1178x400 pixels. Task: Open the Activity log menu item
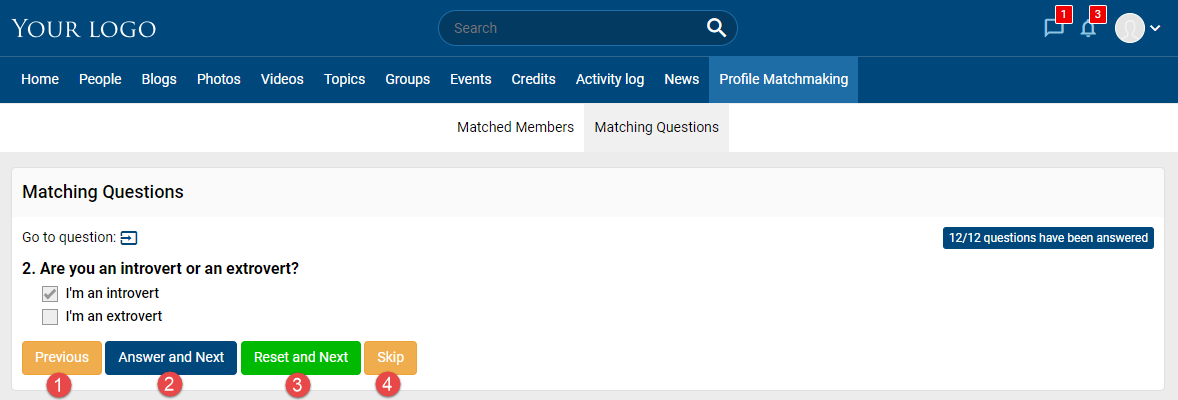click(610, 80)
